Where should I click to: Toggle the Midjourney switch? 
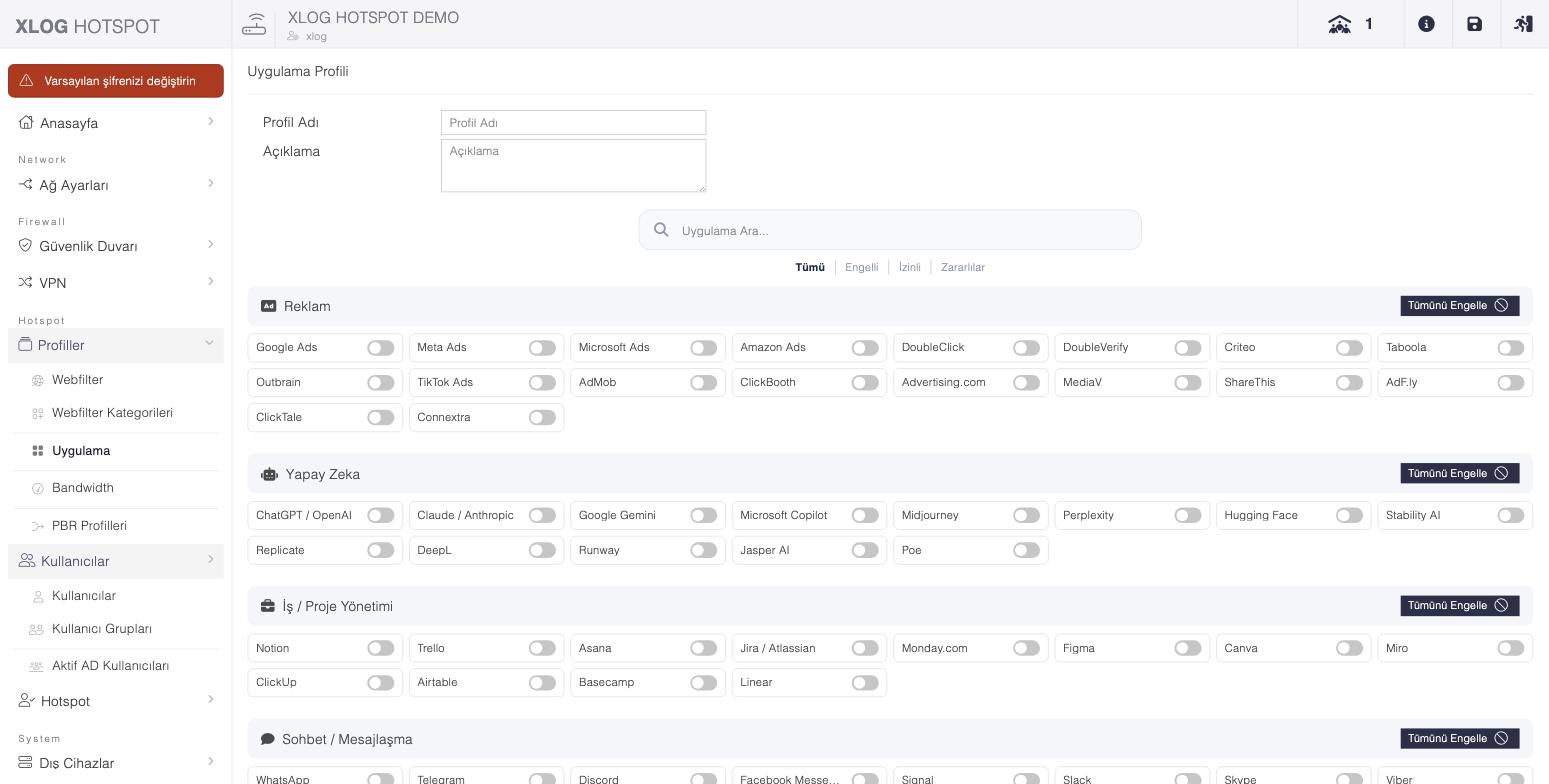tap(1026, 516)
